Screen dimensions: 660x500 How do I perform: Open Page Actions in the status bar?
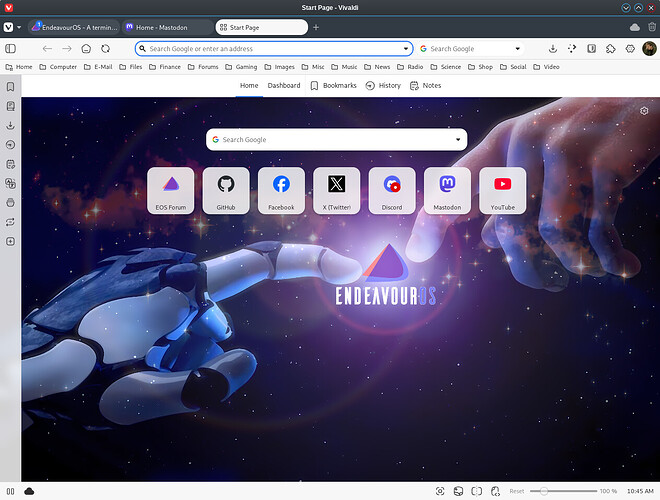pyautogui.click(x=495, y=491)
